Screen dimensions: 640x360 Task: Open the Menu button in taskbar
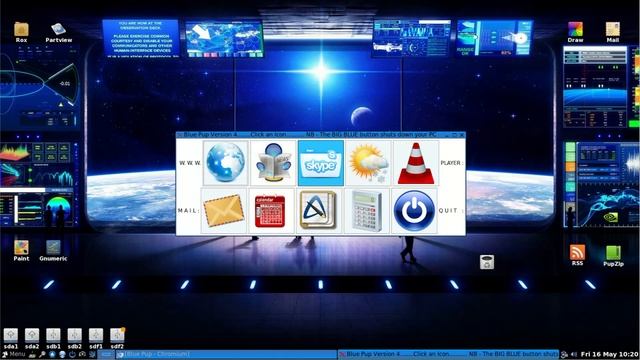point(14,354)
